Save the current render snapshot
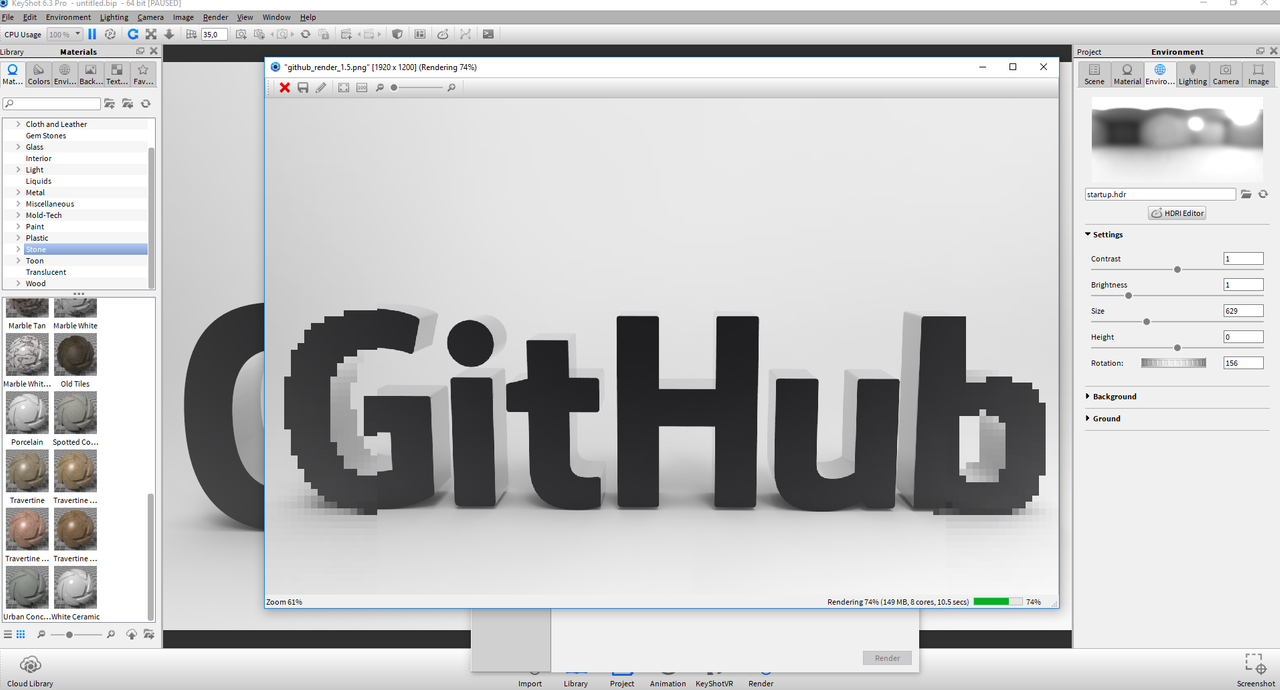 pyautogui.click(x=302, y=87)
